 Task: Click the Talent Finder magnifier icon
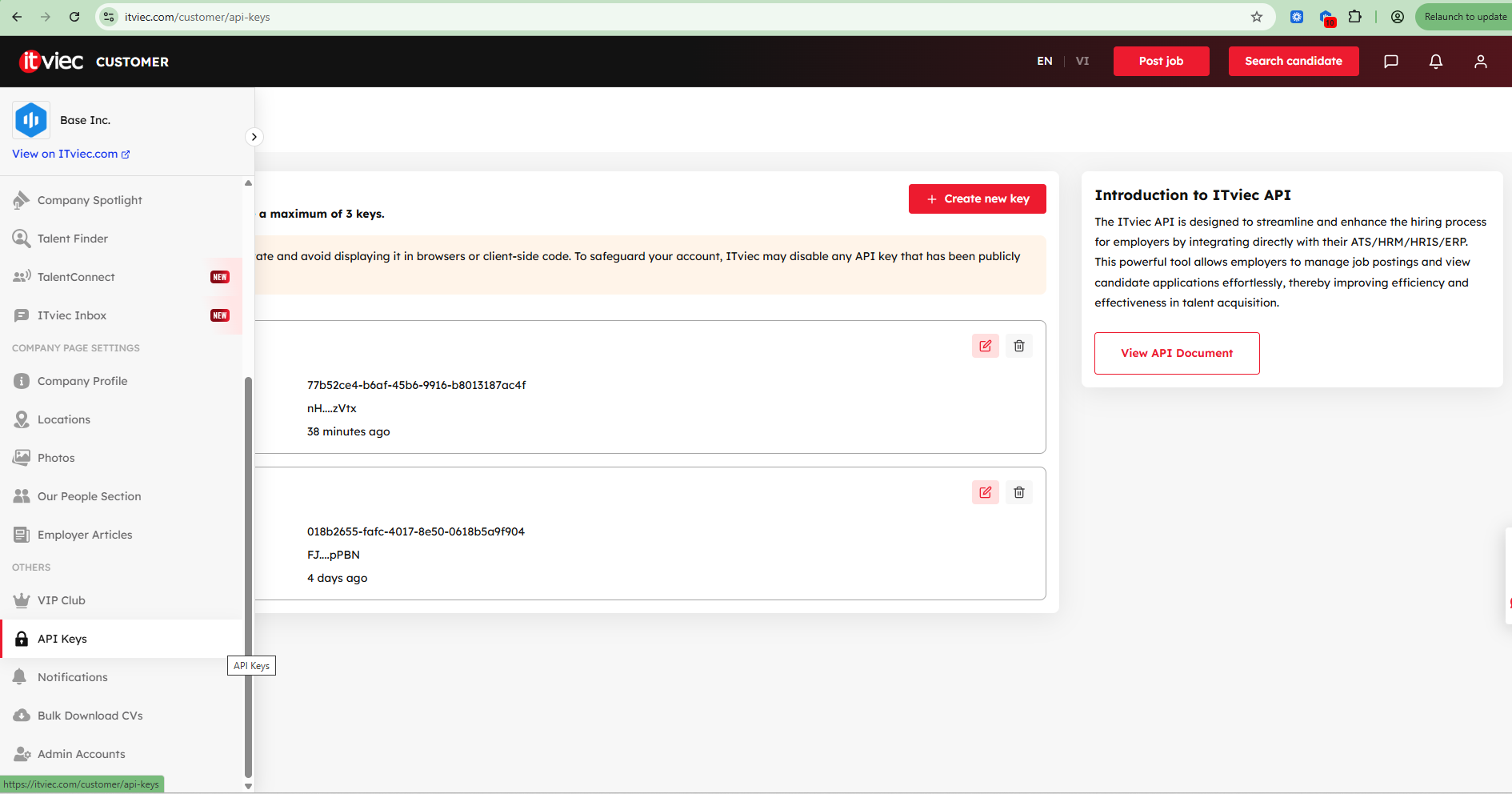22,239
